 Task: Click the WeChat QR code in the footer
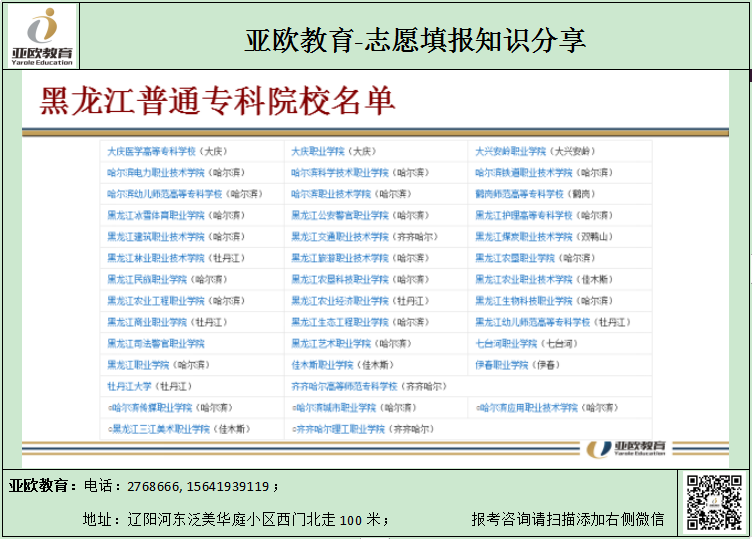714,502
